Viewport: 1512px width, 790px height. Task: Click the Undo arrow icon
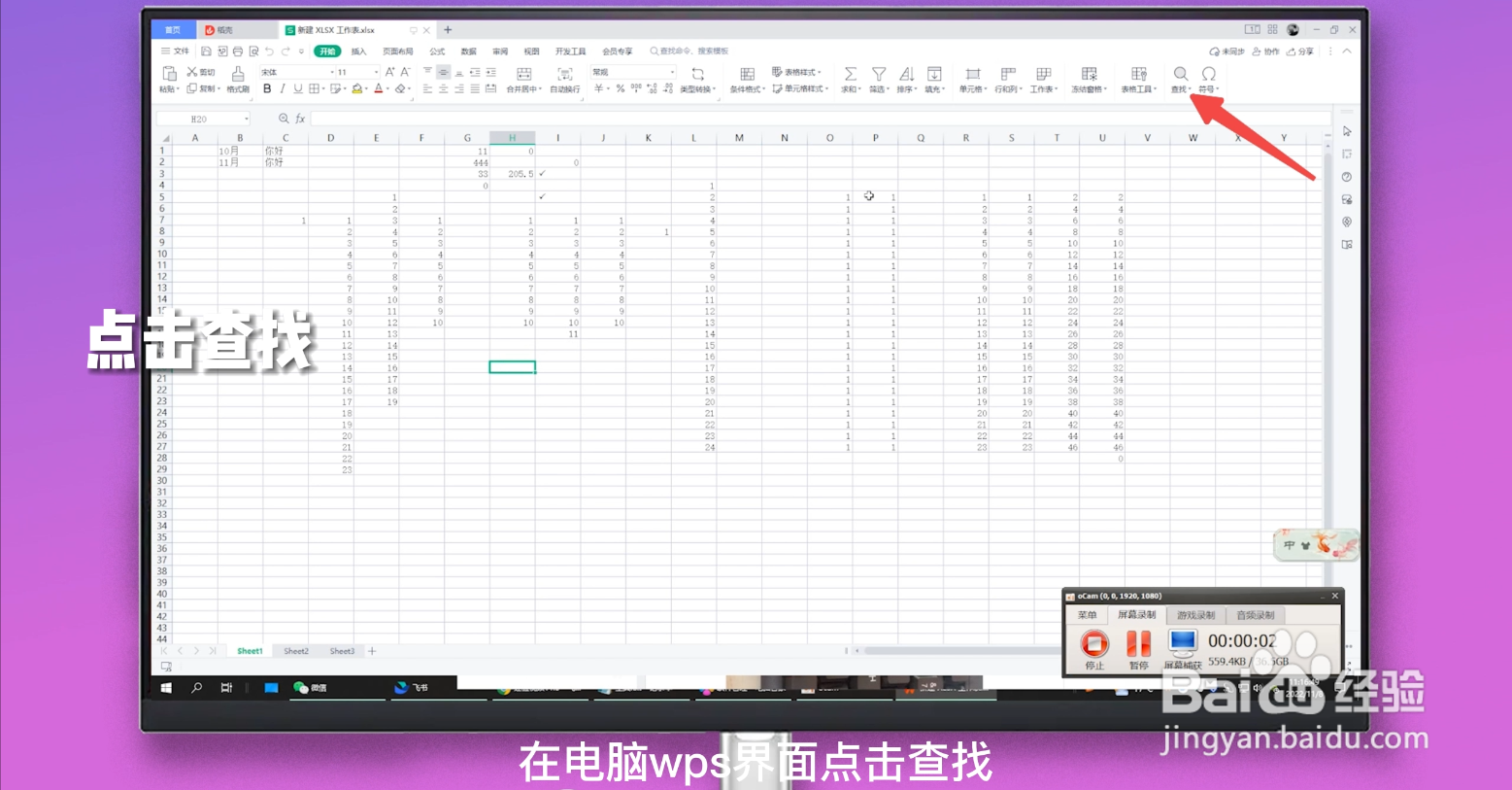pos(269,52)
